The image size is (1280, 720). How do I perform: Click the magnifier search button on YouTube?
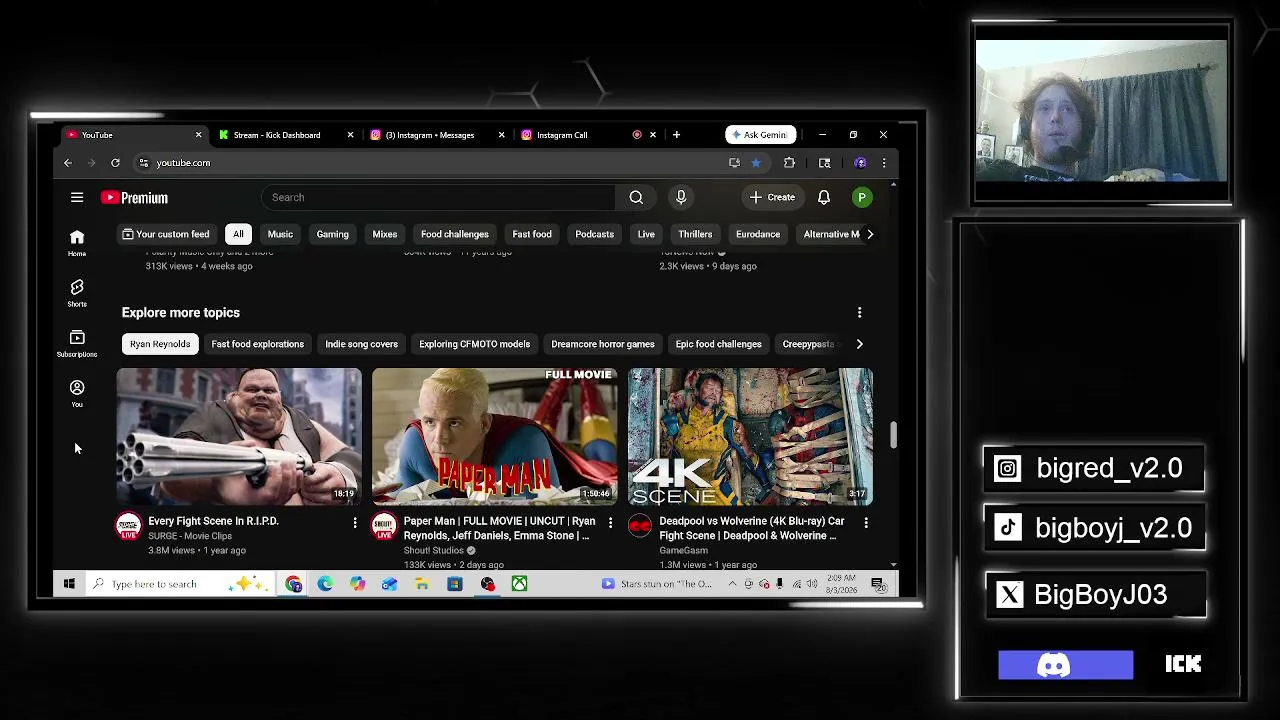[x=636, y=197]
